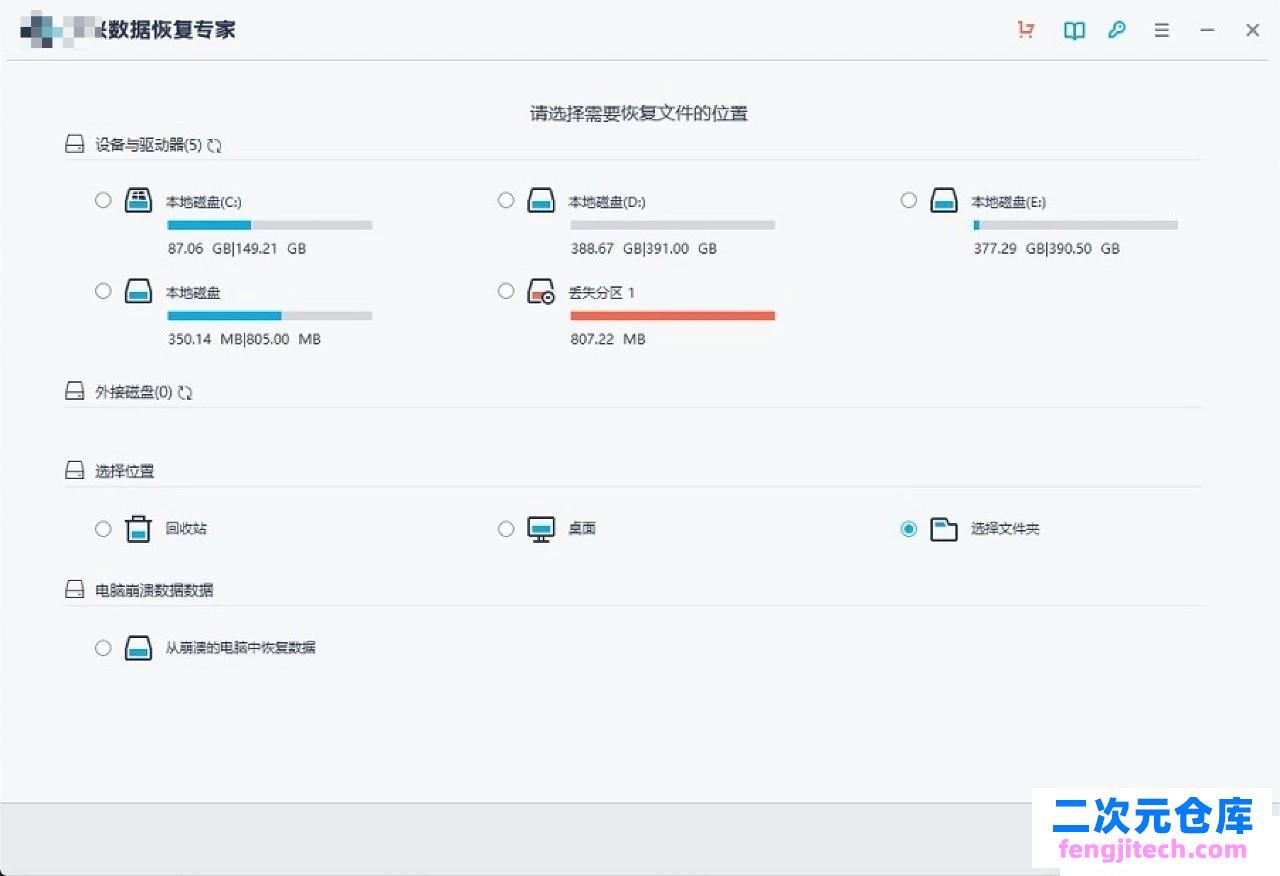
Task: Click the 805 MB disk usage bar
Action: click(x=270, y=315)
